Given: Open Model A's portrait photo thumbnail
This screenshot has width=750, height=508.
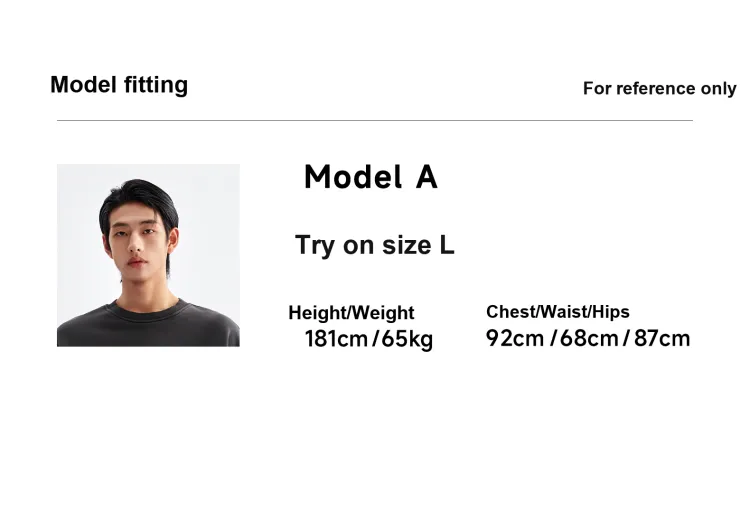Looking at the screenshot, I should pos(148,255).
